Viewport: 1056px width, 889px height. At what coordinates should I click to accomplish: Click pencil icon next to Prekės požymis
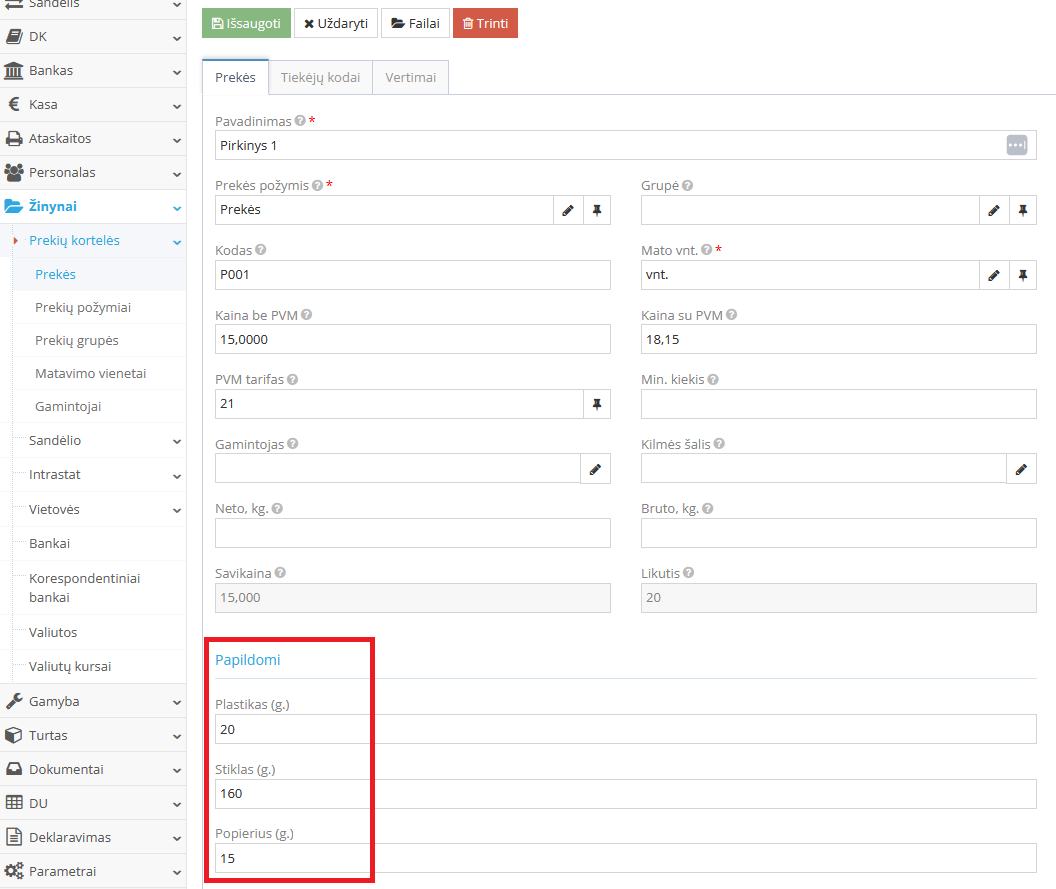(x=567, y=210)
